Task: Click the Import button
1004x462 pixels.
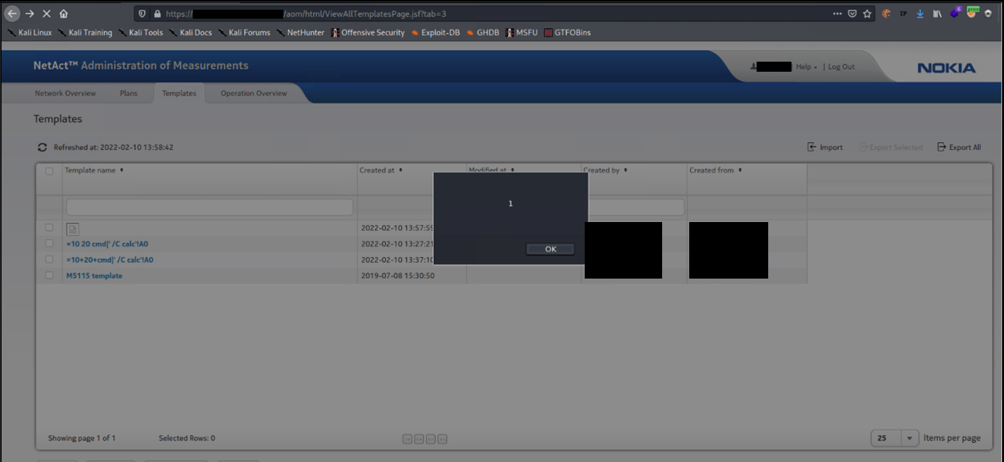Action: click(825, 147)
